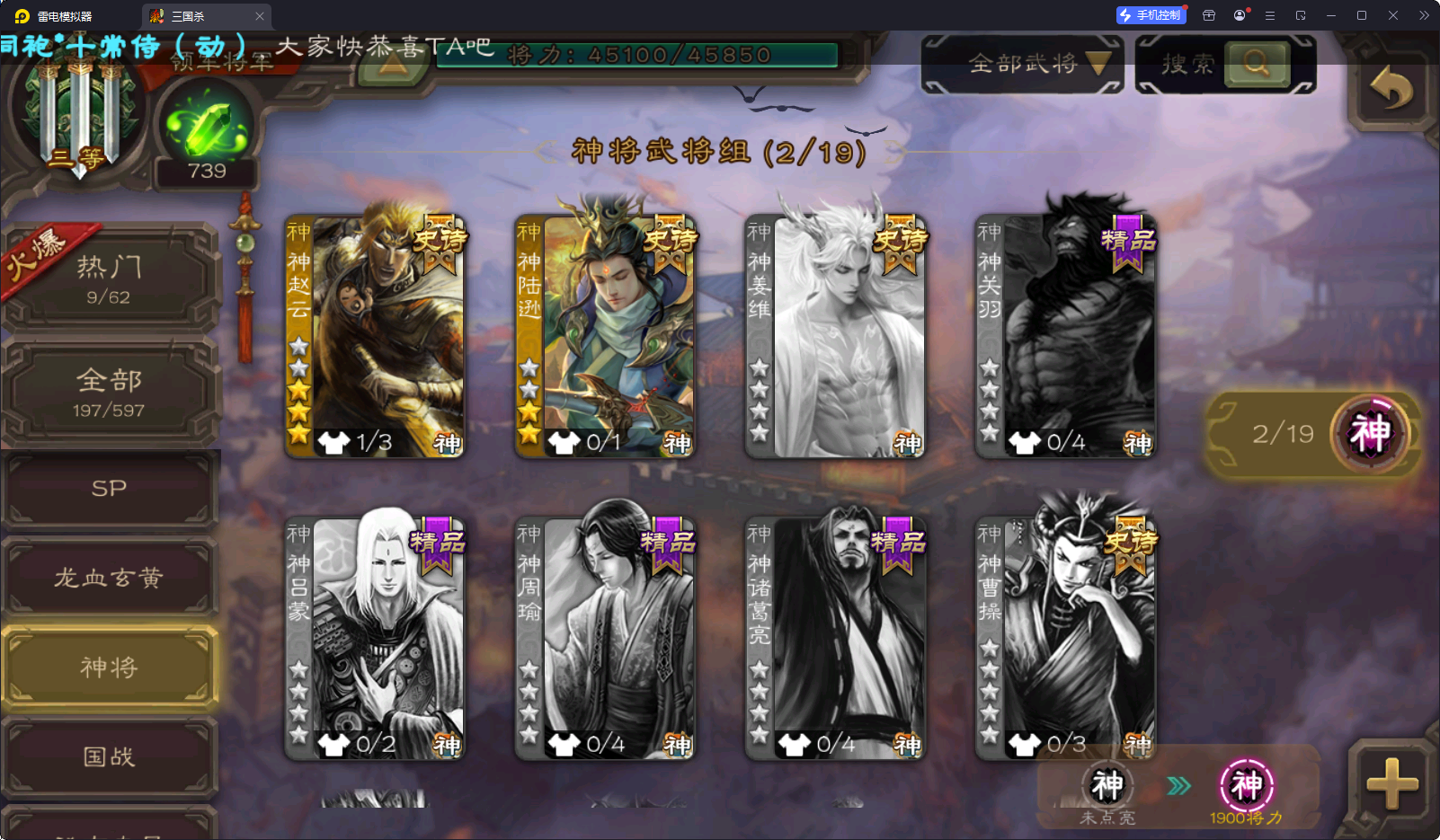Click the 手机控制 button in title bar

[x=1151, y=15]
